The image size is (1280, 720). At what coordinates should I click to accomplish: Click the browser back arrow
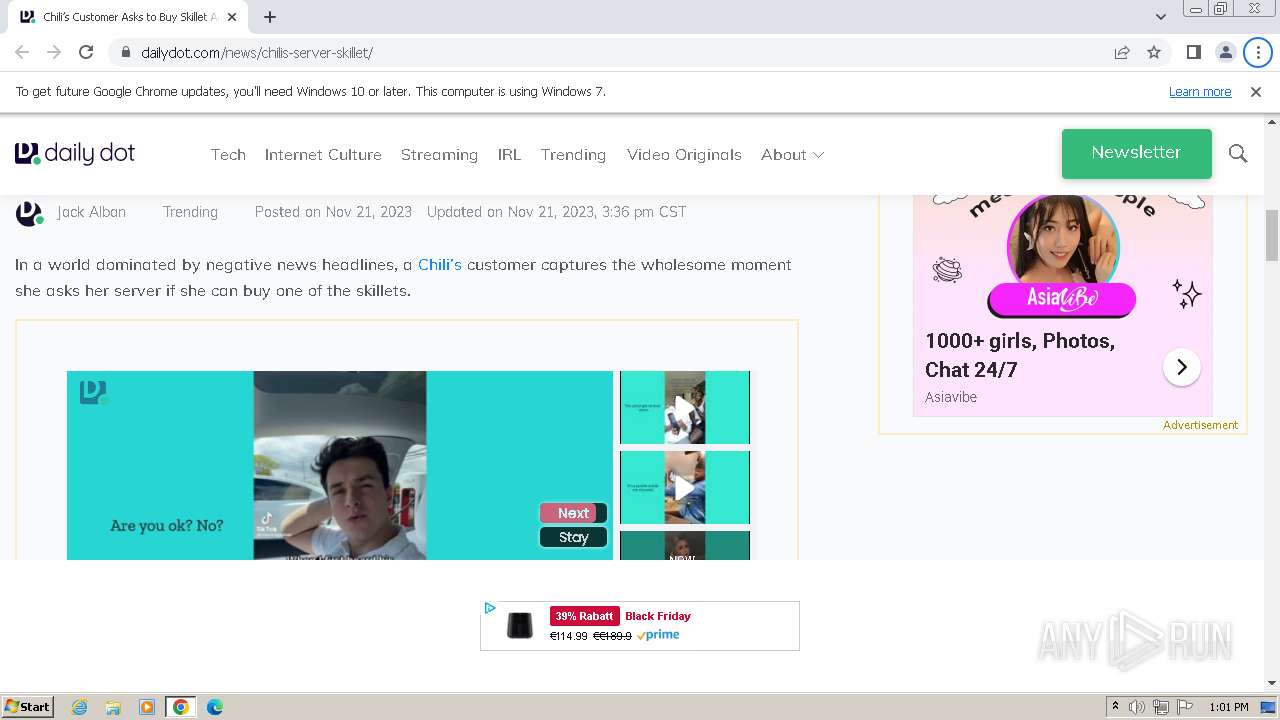[22, 52]
